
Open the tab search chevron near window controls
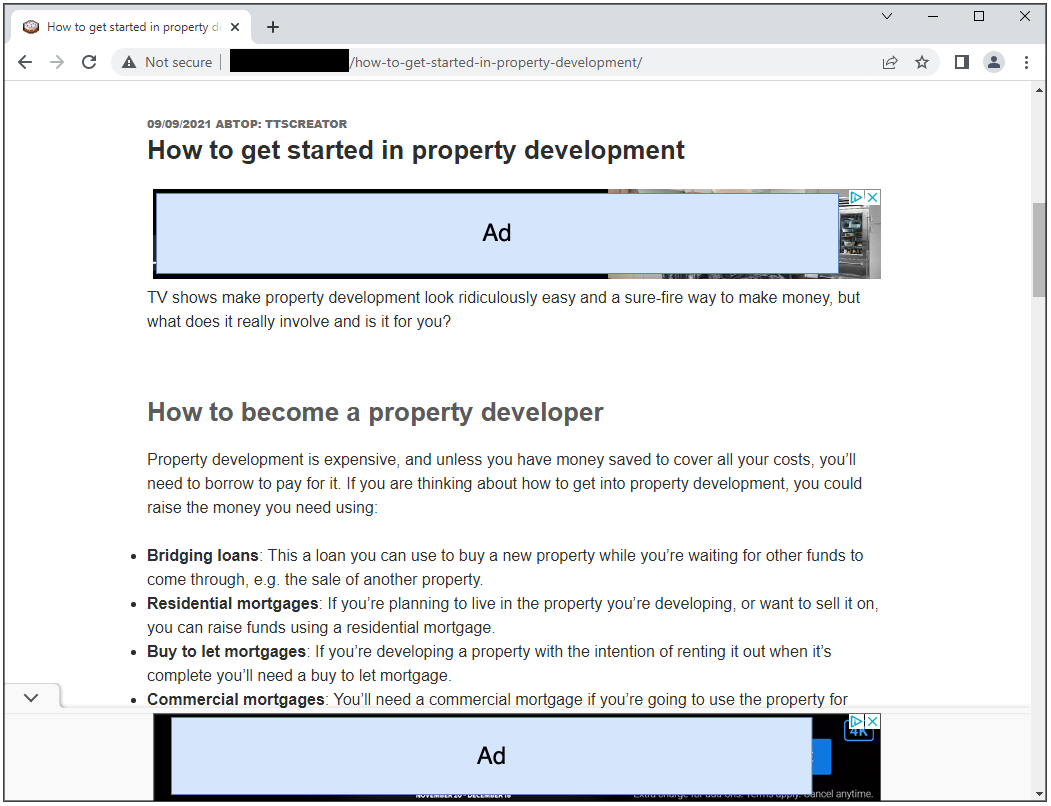[x=887, y=17]
